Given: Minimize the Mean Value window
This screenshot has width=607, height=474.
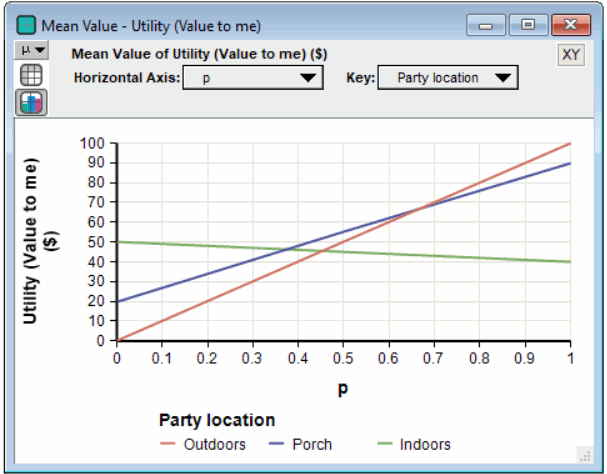Looking at the screenshot, I should (x=486, y=26).
